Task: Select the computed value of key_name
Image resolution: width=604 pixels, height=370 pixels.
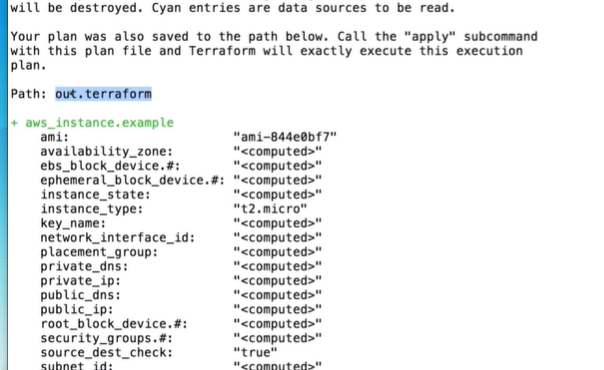Action: 277,223
